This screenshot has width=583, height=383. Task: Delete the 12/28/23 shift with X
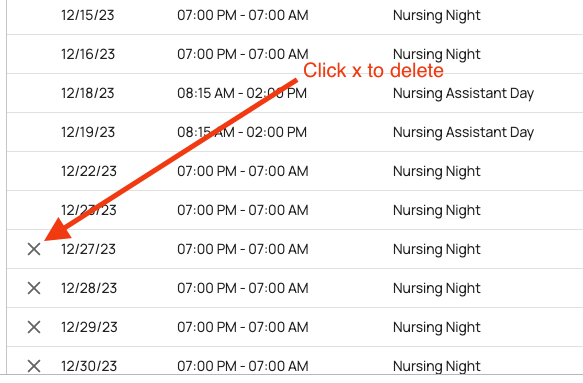coord(34,288)
